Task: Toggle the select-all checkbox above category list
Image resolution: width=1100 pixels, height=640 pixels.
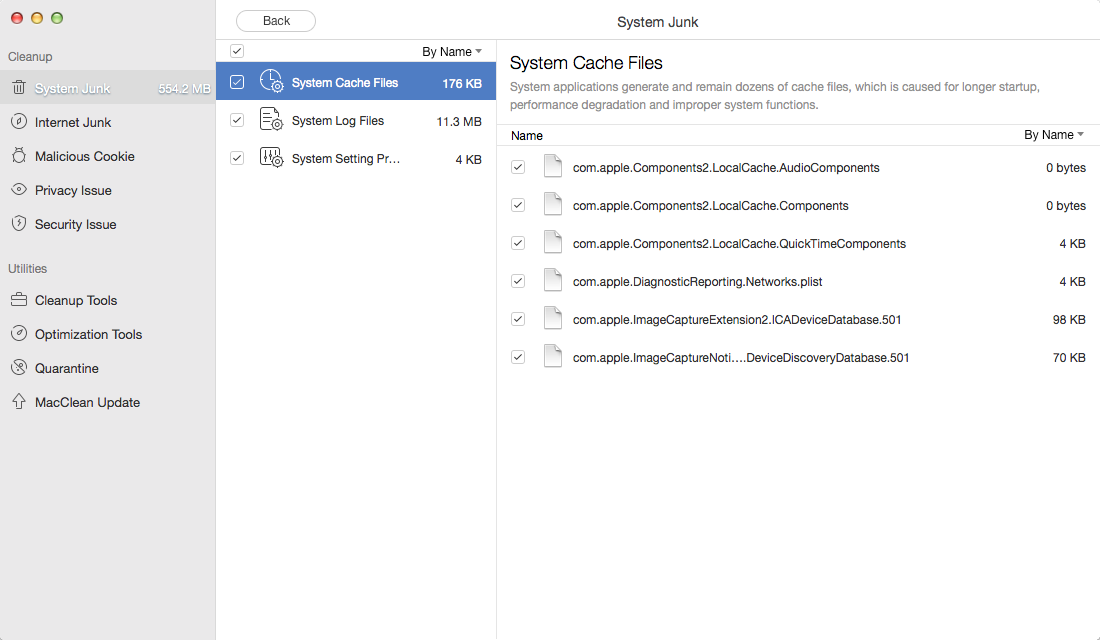Action: 237,51
